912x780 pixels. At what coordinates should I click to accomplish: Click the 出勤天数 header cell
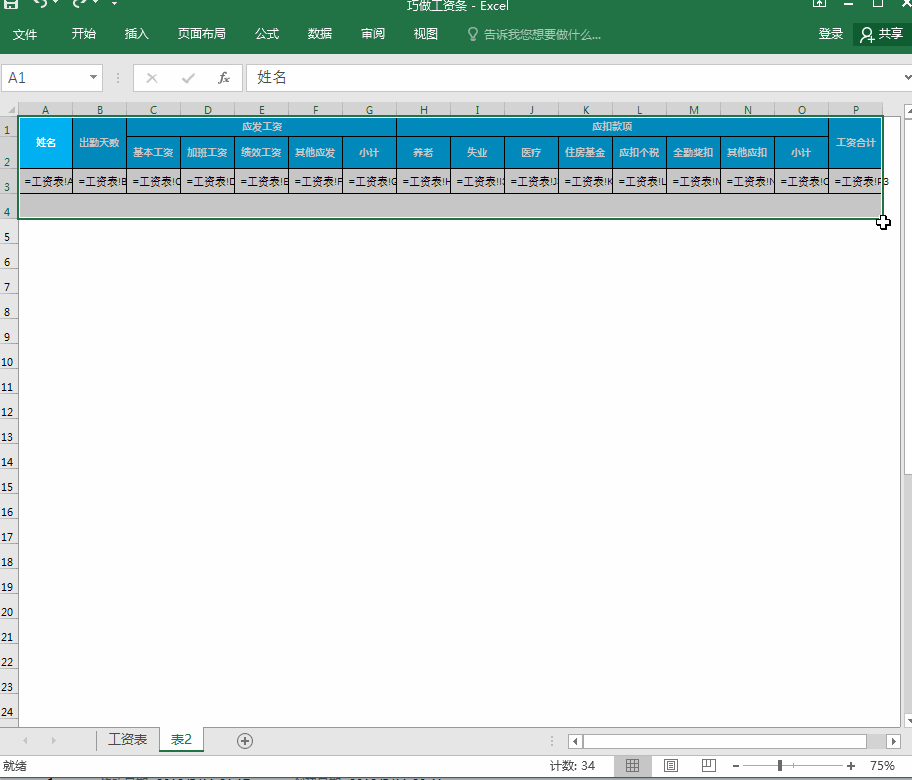[99, 143]
